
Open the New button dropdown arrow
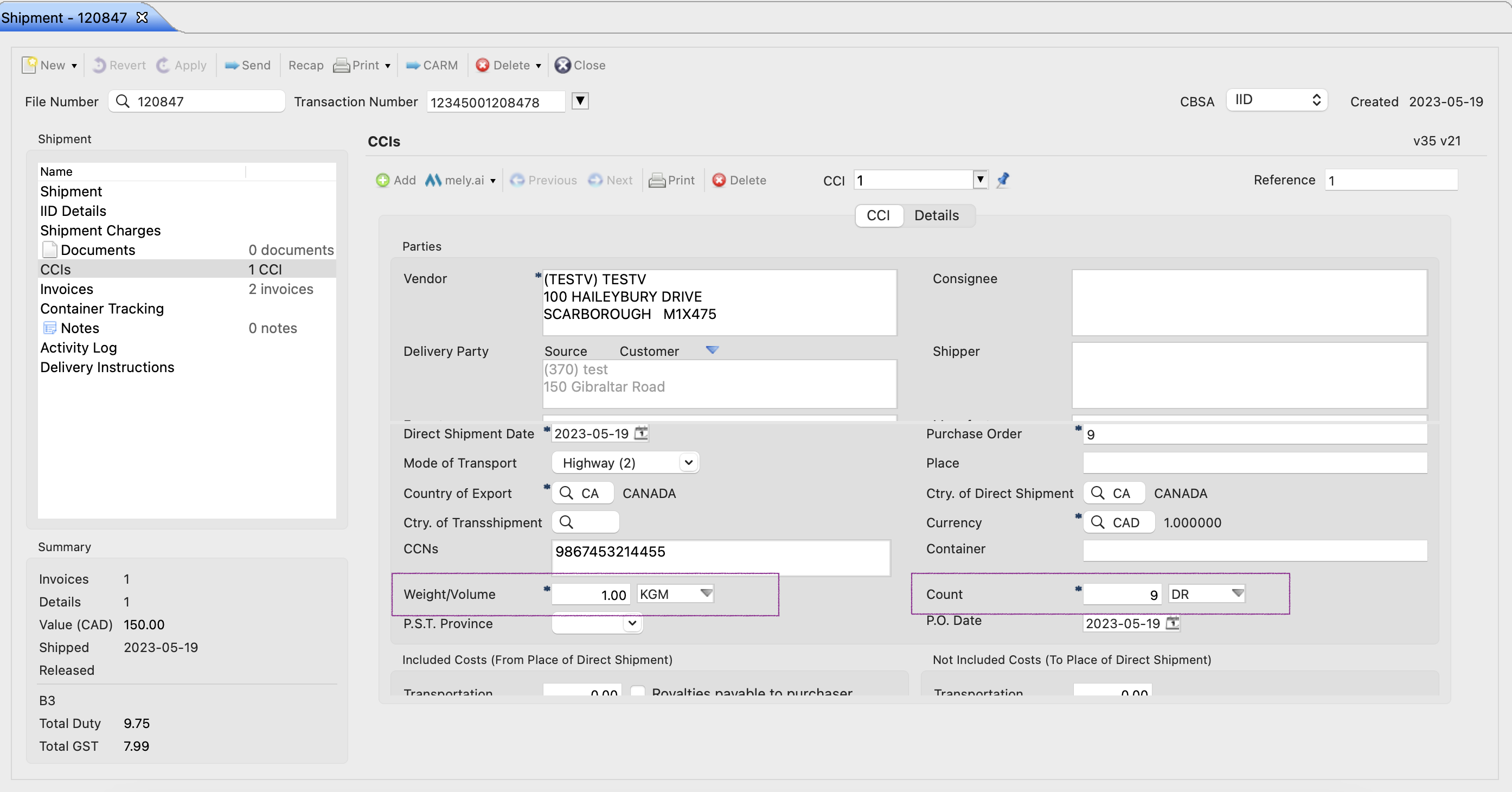[x=74, y=66]
